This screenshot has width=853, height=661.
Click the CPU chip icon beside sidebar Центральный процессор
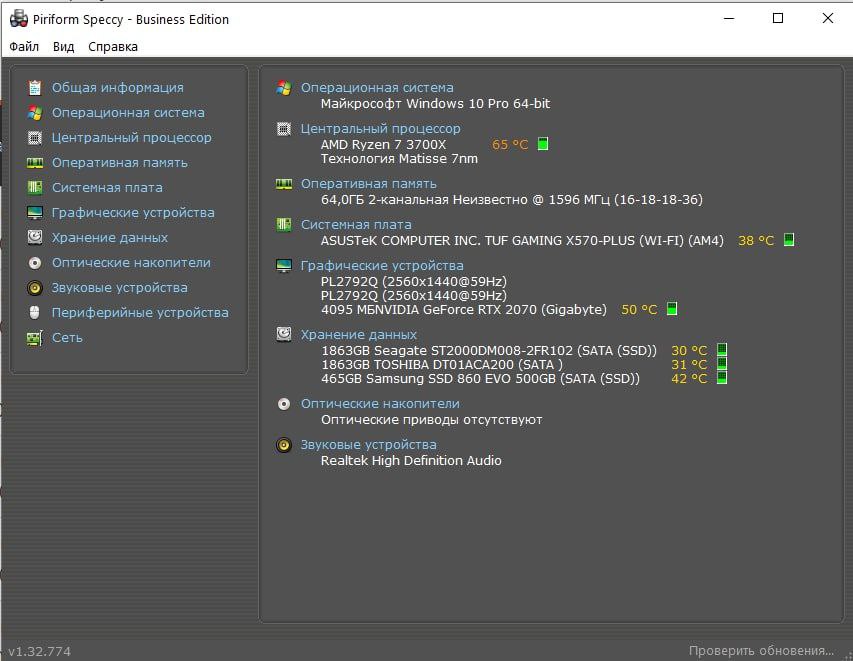pos(35,138)
